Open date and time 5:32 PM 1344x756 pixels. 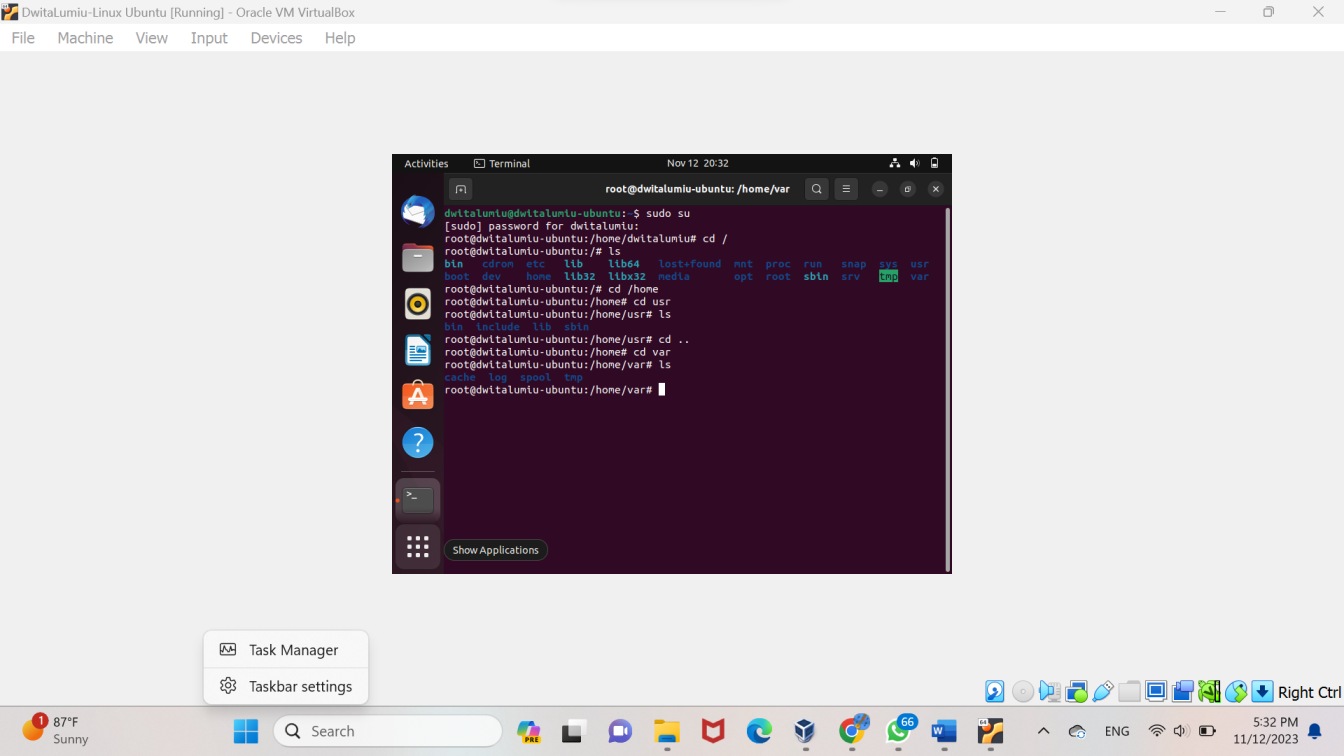1265,731
